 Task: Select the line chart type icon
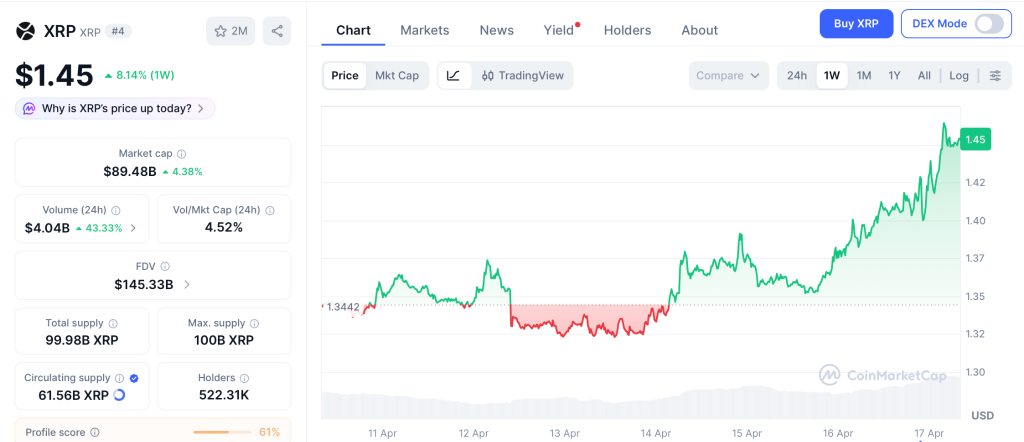(453, 76)
